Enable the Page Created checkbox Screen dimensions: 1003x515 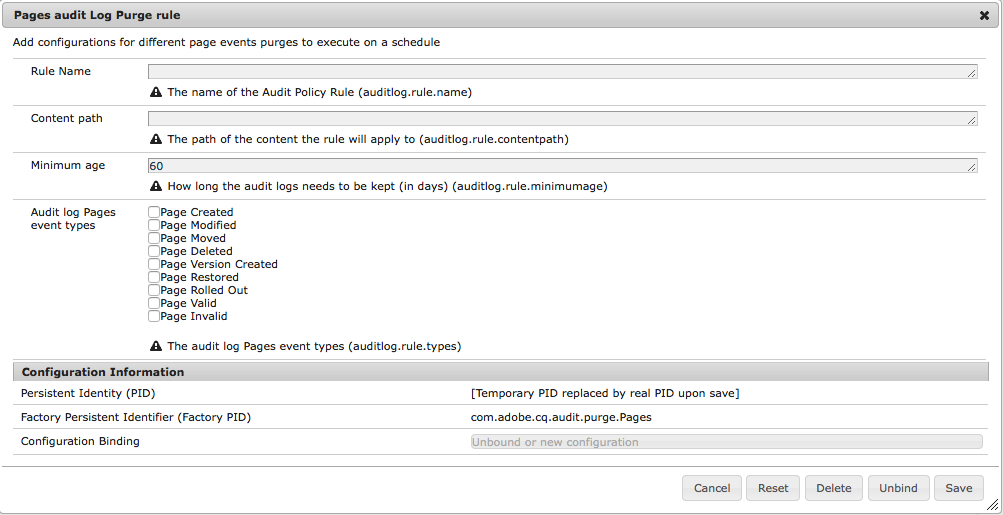[x=154, y=212]
